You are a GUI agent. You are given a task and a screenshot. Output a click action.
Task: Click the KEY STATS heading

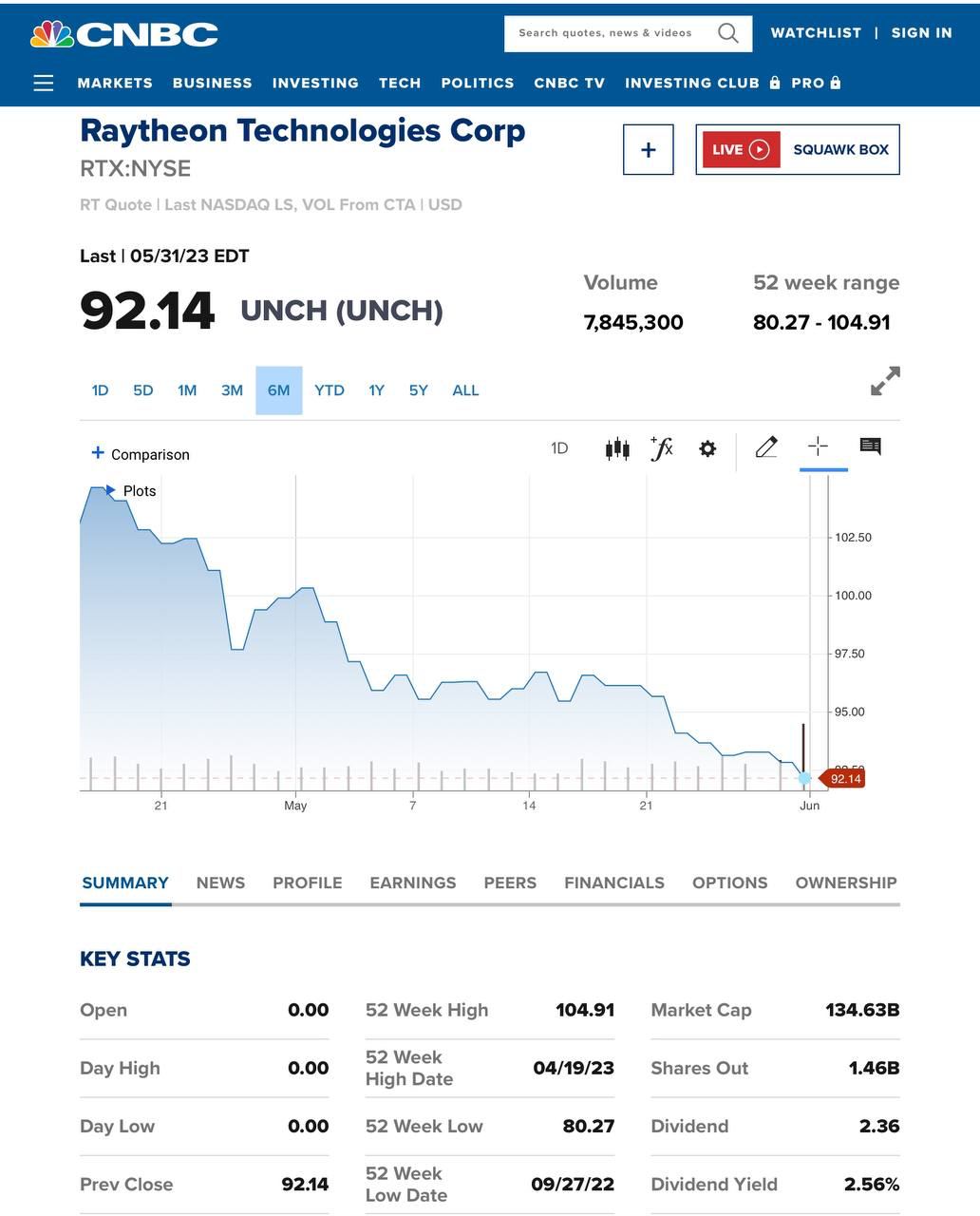click(x=135, y=959)
